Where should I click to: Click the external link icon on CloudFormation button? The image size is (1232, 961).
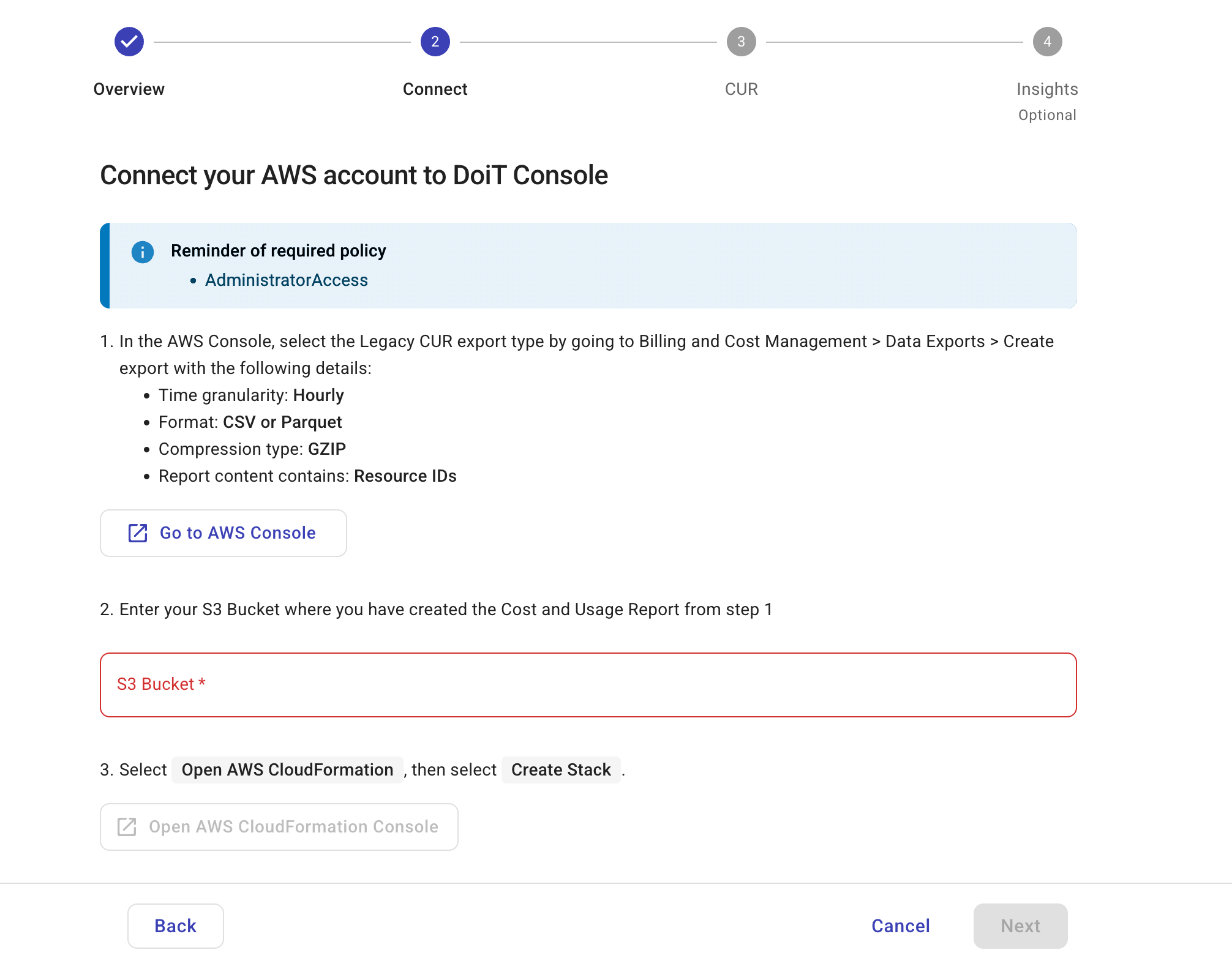[x=126, y=826]
